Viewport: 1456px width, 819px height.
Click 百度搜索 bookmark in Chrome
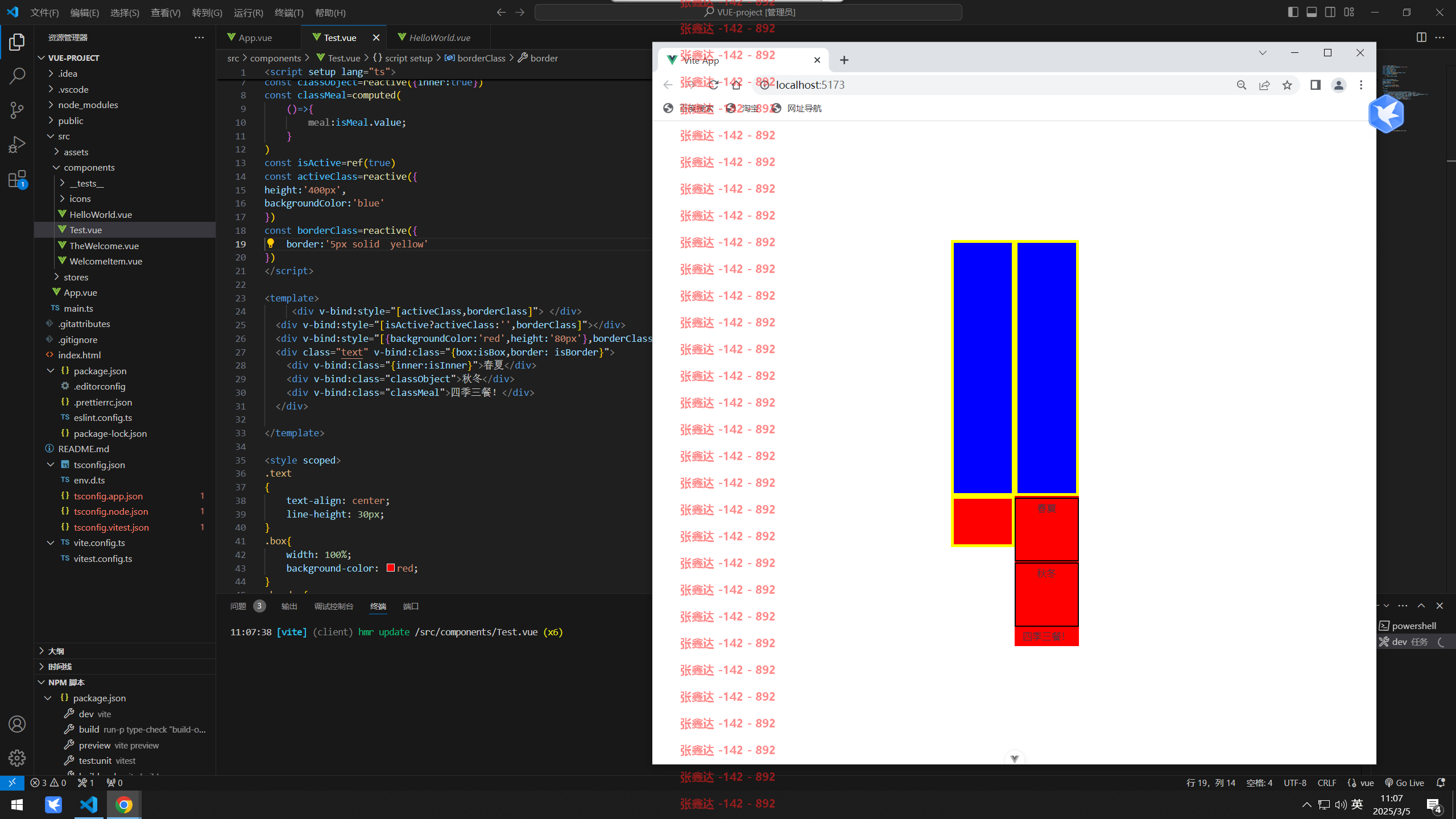(688, 108)
